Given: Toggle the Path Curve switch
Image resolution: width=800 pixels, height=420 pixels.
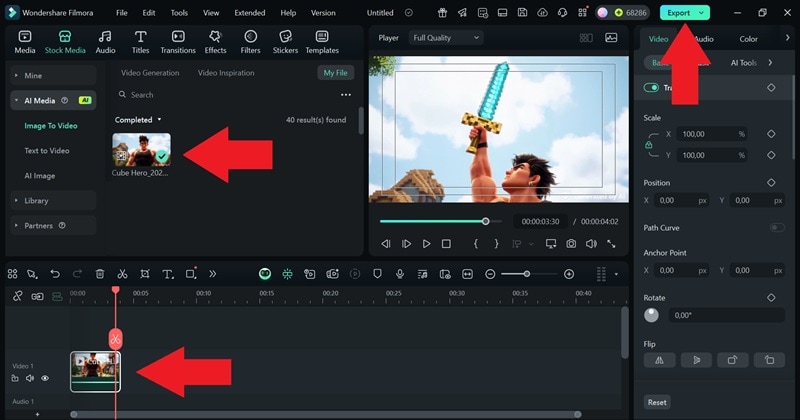Looking at the screenshot, I should tap(777, 228).
